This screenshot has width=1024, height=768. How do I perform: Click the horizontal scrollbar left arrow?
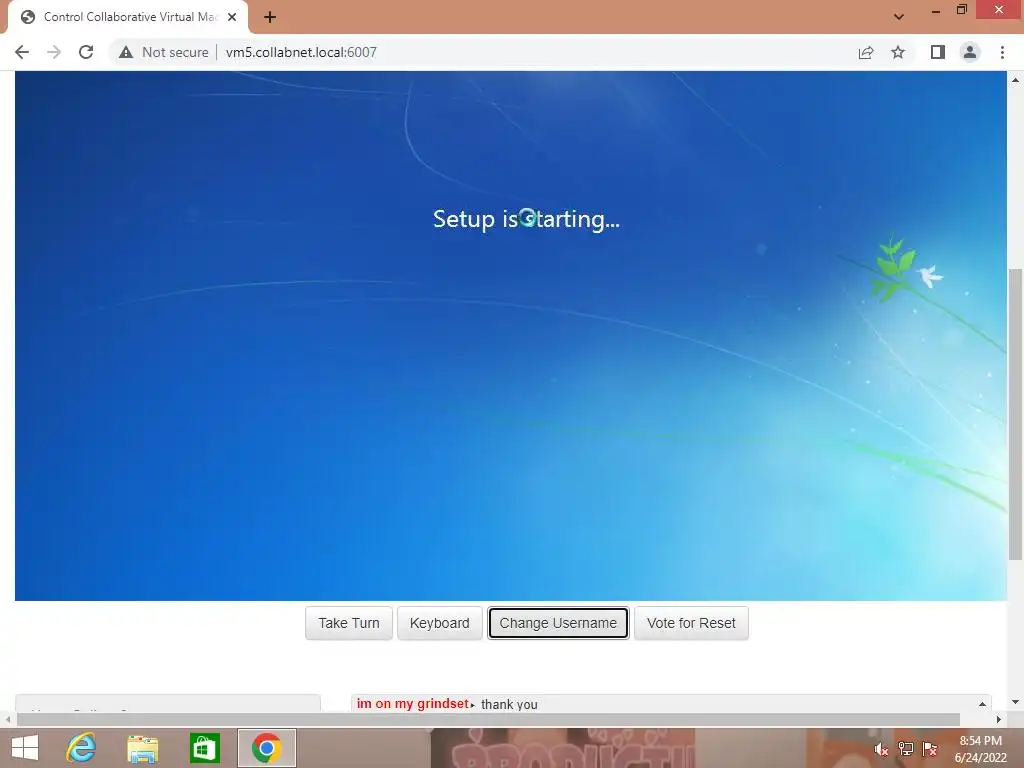[x=8, y=720]
